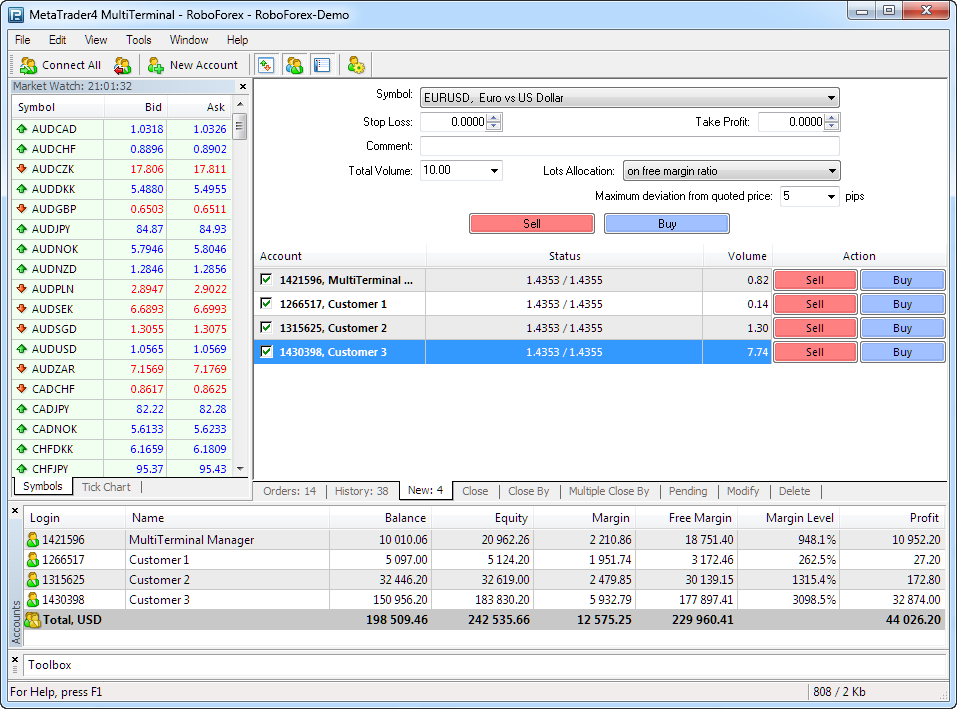Screen dimensions: 957x709
Task: Open the Total Volume dropdown
Action: pyautogui.click(x=494, y=171)
